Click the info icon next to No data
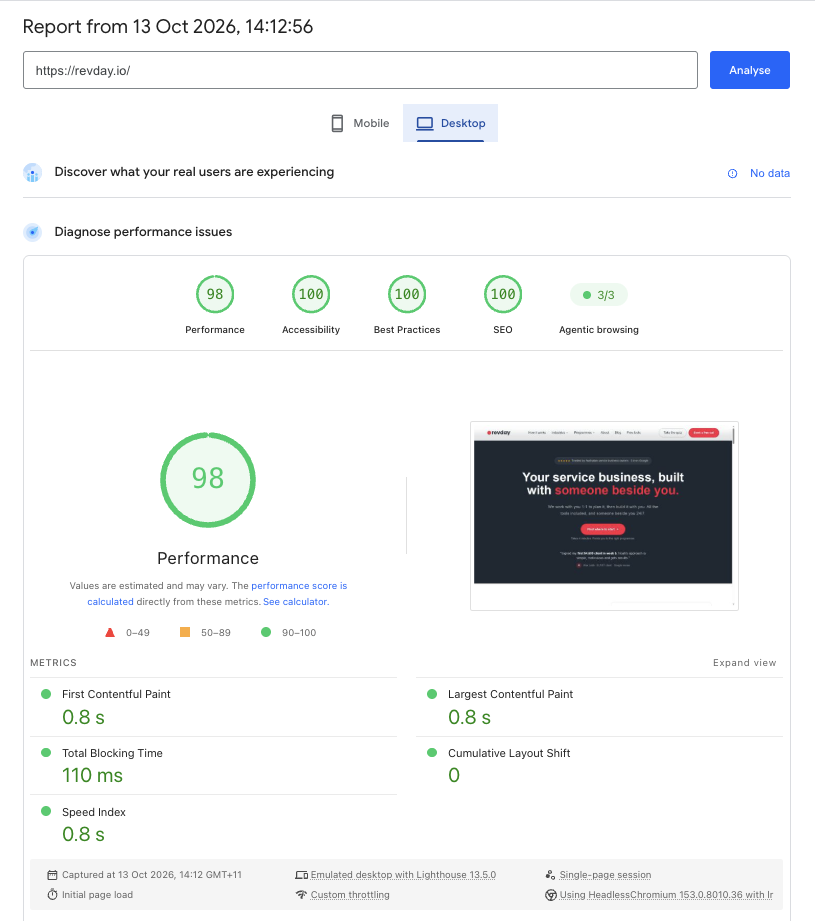Screen dimensions: 815x921 click(732, 173)
